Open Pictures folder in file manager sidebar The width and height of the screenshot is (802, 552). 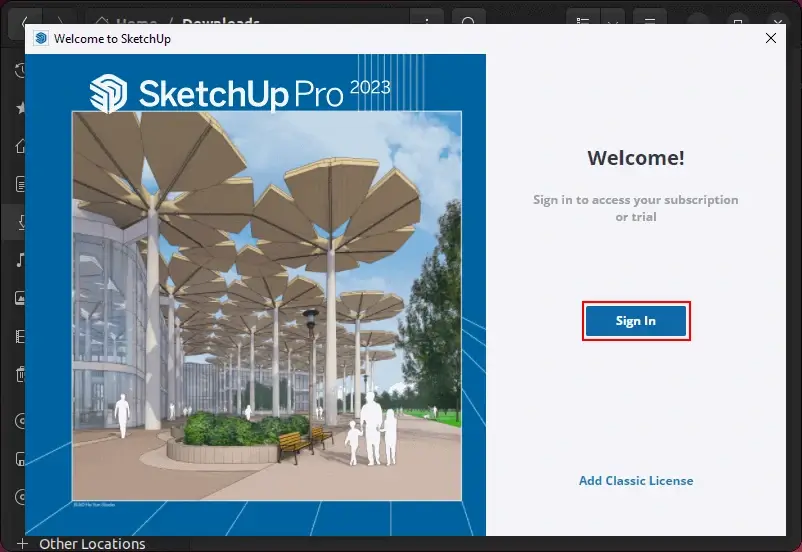pos(20,298)
